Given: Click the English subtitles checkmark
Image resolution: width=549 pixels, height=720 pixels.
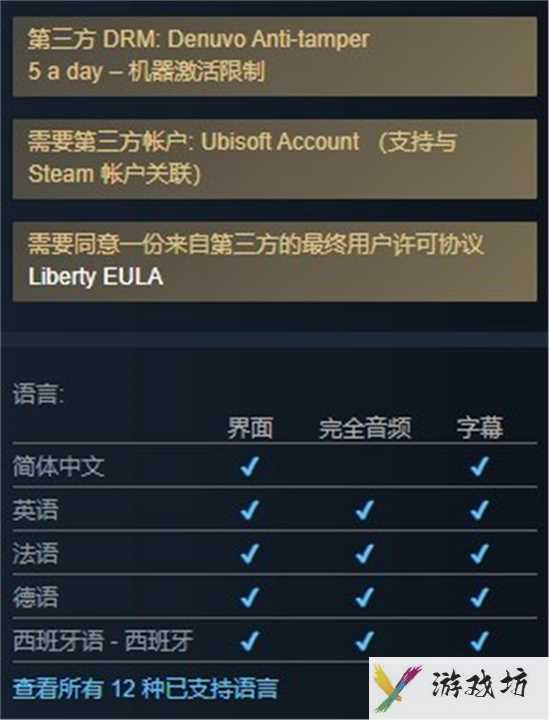Looking at the screenshot, I should [479, 510].
